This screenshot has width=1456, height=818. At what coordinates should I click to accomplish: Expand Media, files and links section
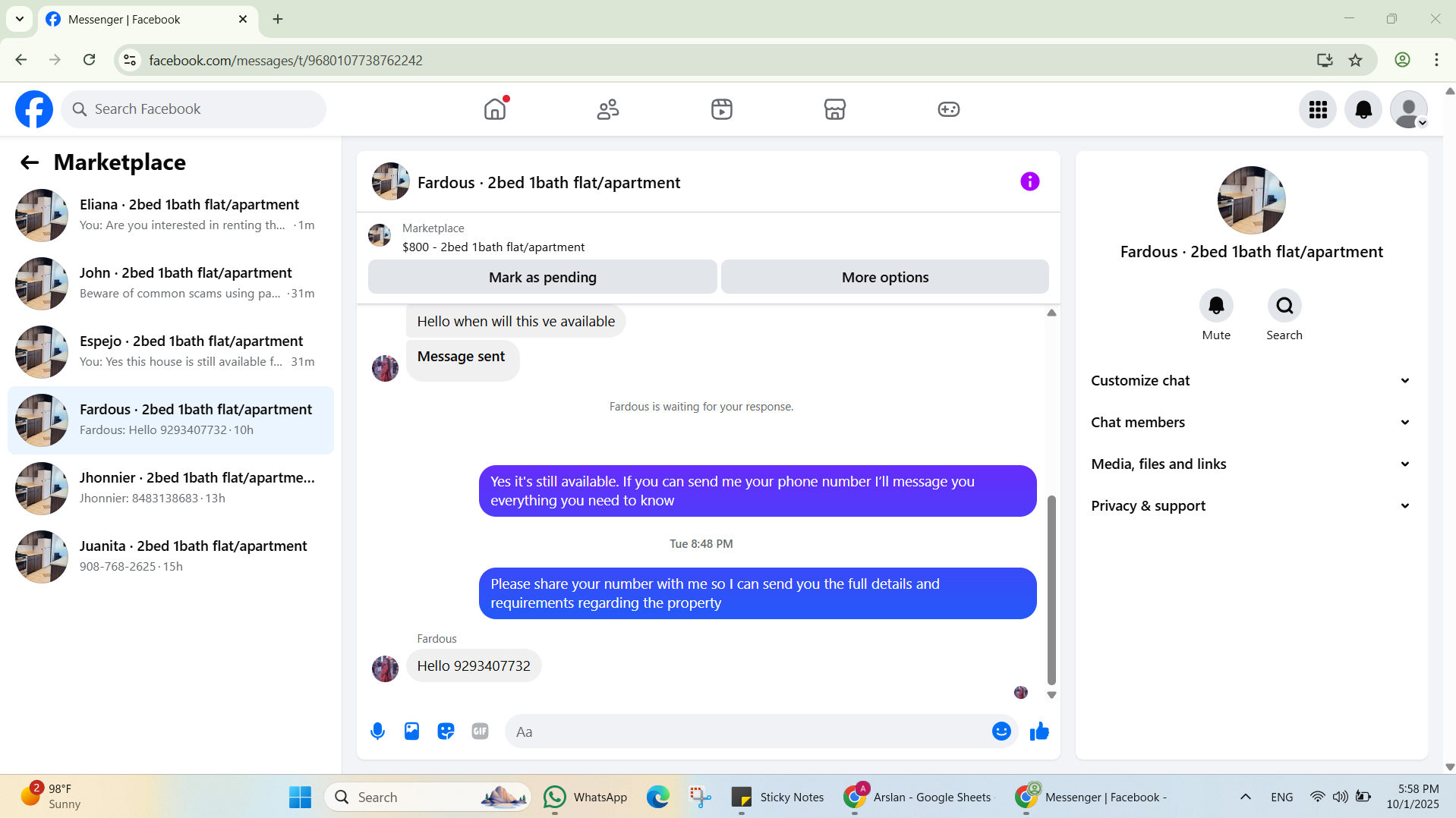(1251, 464)
